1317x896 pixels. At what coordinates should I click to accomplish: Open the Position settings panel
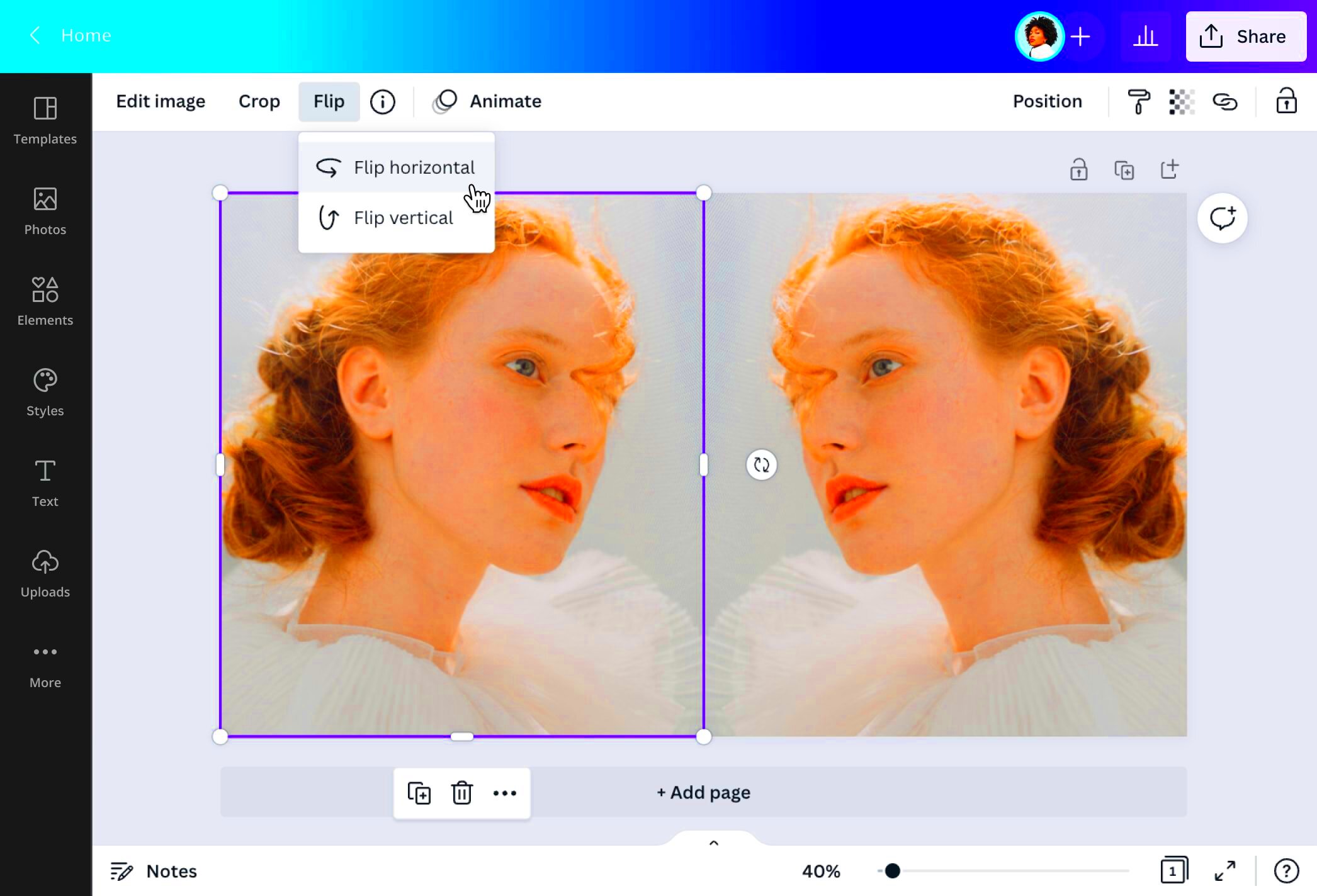pos(1047,101)
